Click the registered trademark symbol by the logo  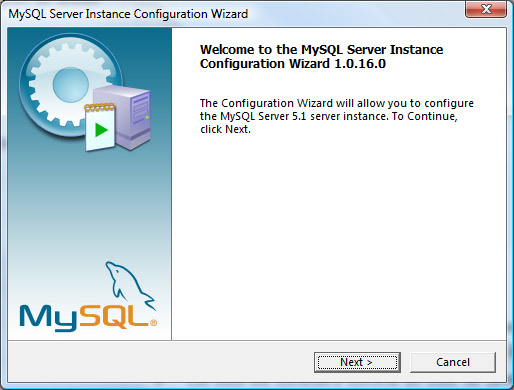point(153,323)
